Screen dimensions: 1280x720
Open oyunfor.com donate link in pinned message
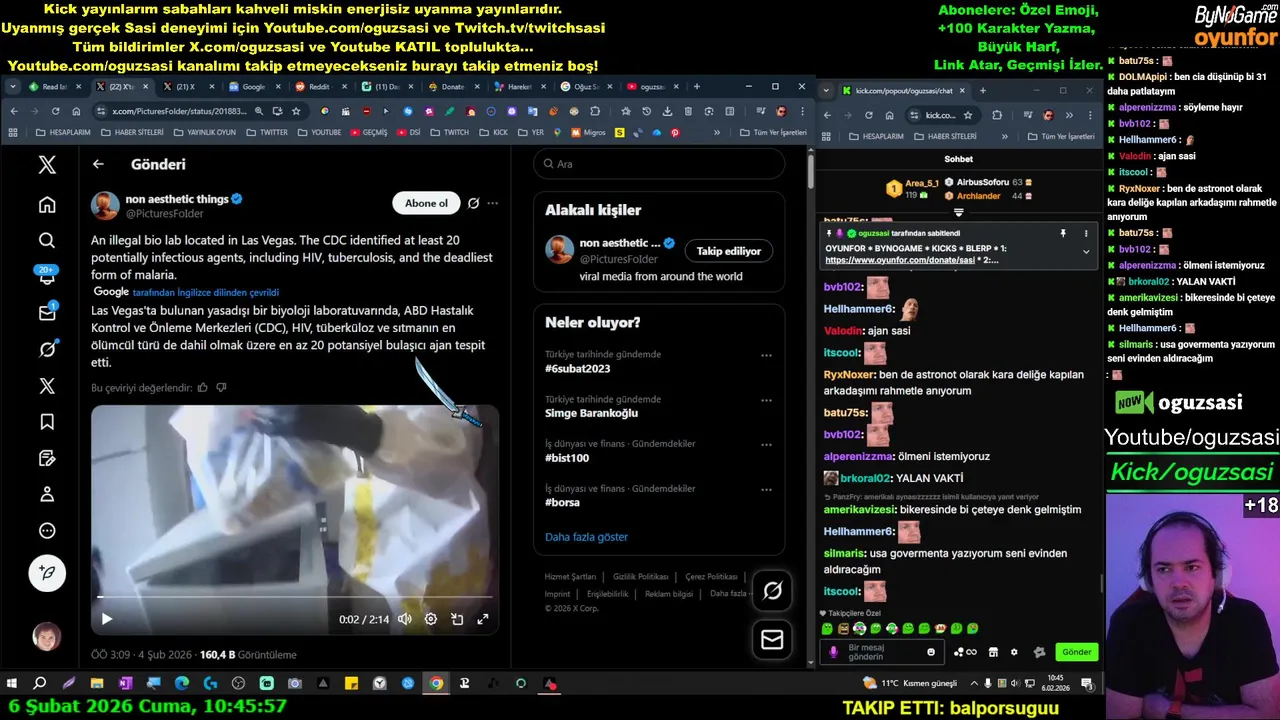coord(900,260)
